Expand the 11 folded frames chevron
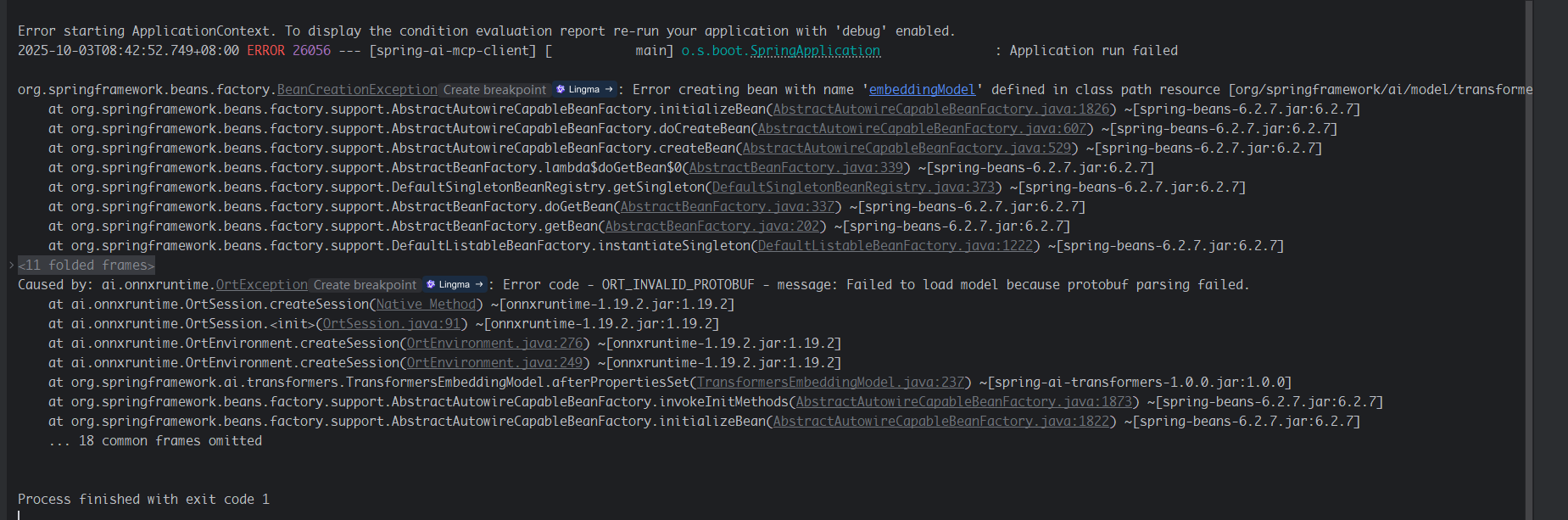The image size is (1568, 520). coord(11,266)
